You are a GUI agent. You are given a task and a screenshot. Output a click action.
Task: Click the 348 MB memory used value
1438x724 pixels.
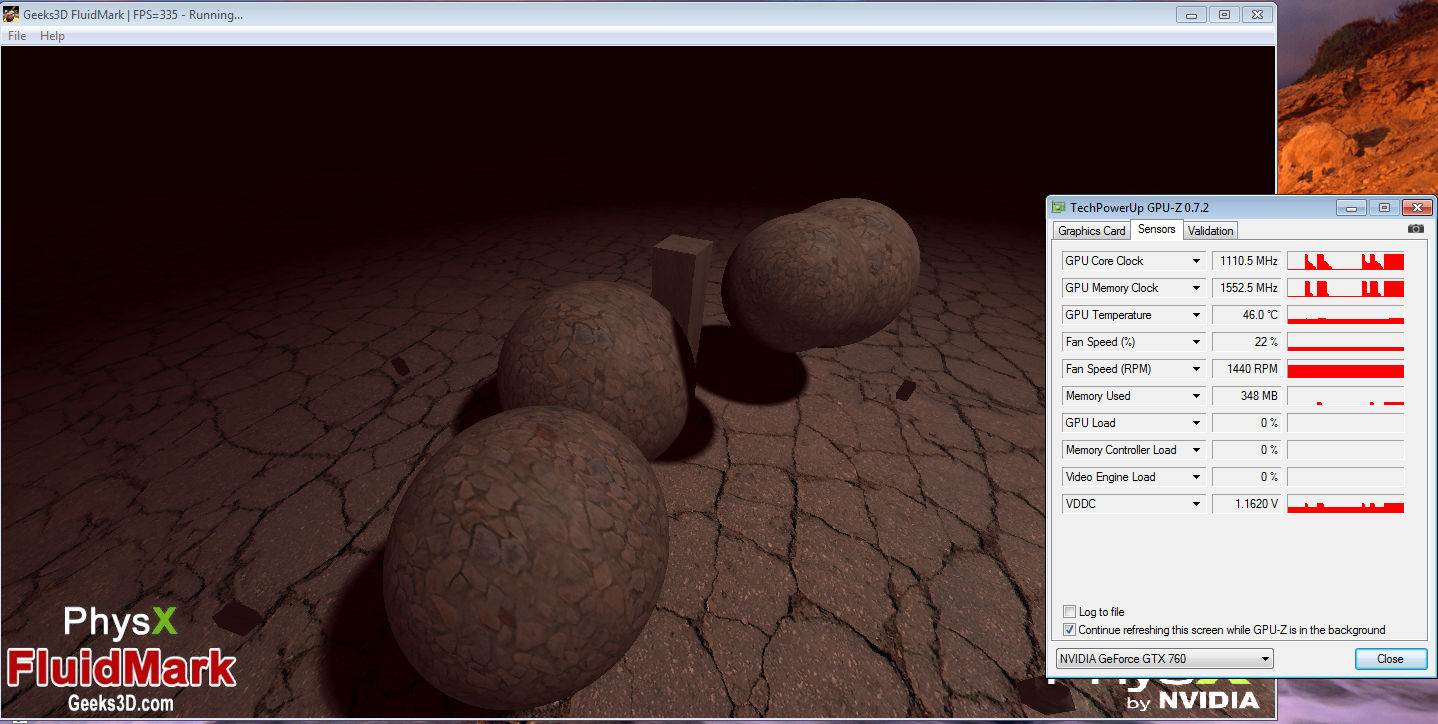[1246, 396]
